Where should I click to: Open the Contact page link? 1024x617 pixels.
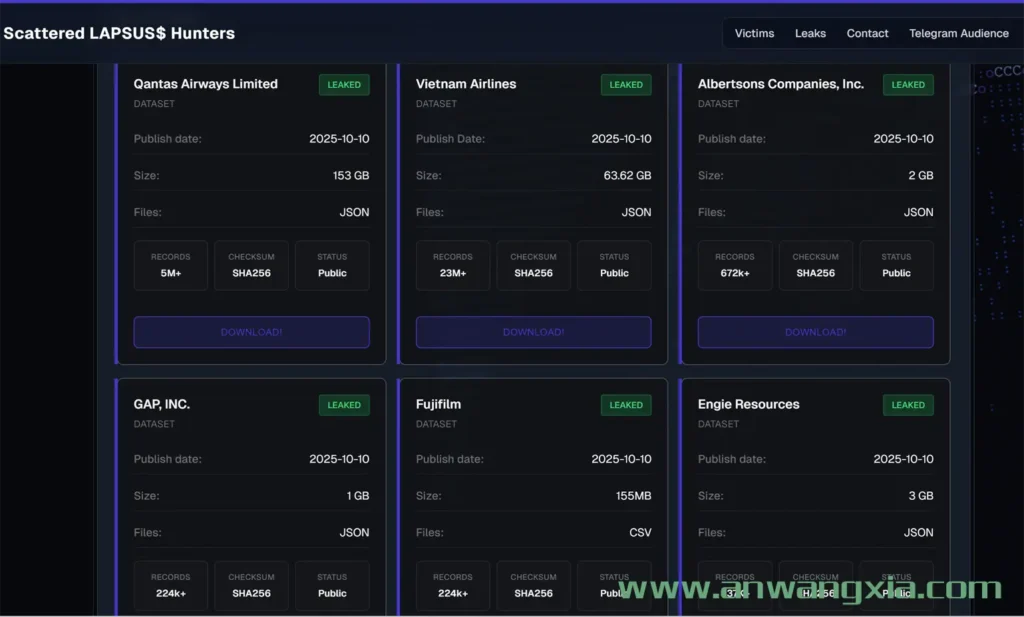coord(867,33)
